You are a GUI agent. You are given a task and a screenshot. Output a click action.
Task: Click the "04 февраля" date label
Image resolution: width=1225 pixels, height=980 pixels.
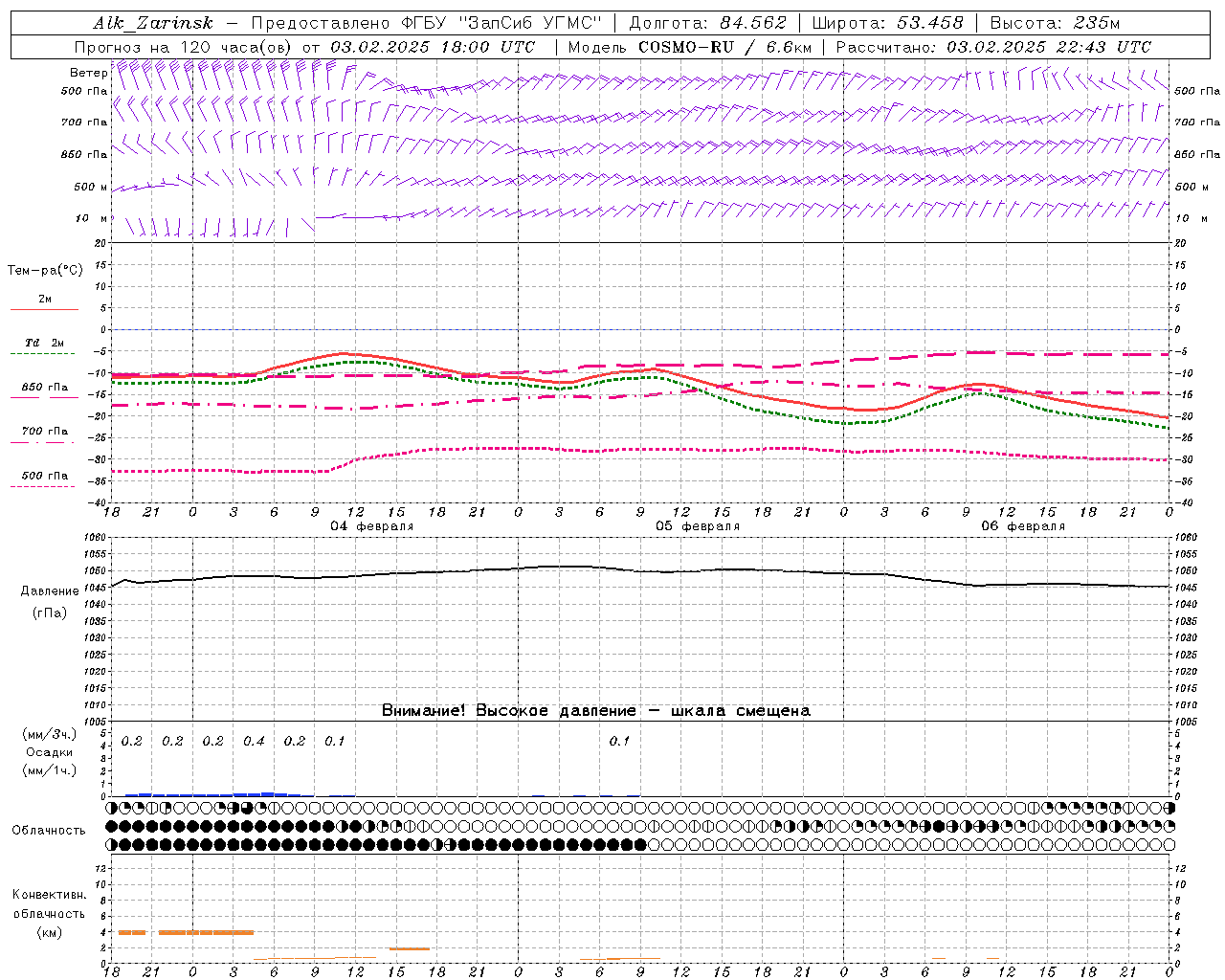372,526
